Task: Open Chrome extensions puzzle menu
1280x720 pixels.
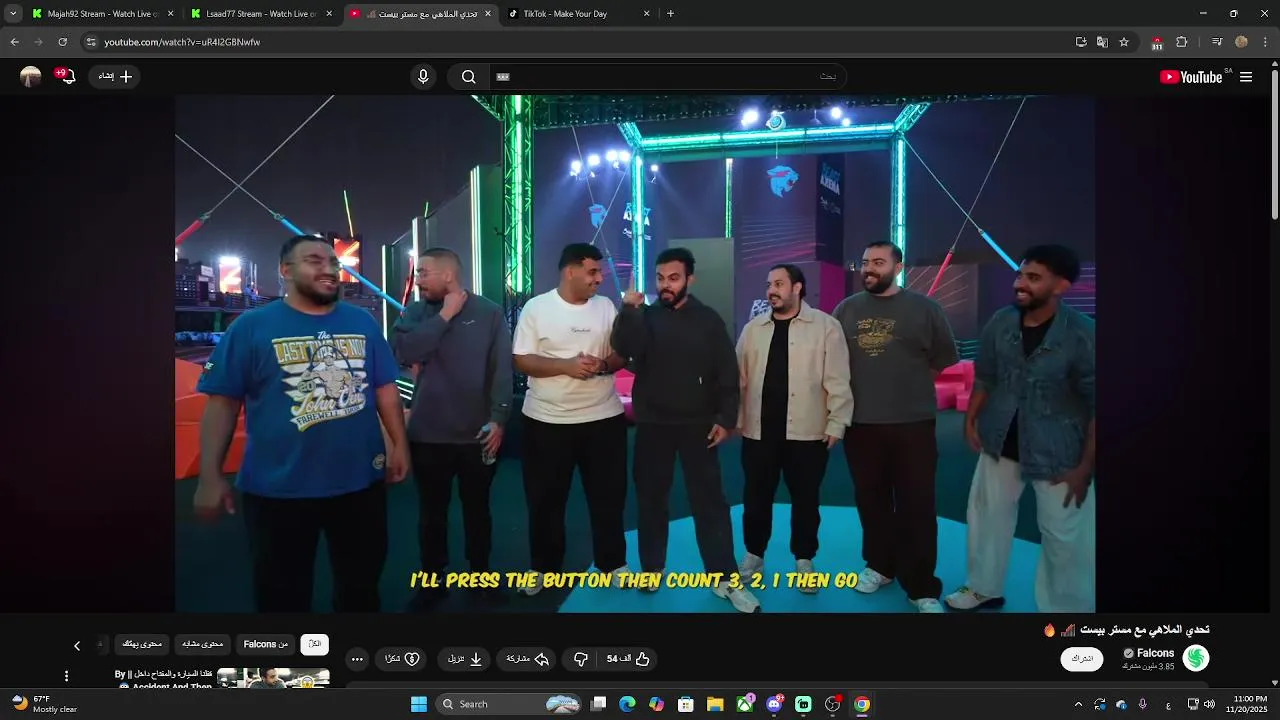Action: click(1182, 42)
